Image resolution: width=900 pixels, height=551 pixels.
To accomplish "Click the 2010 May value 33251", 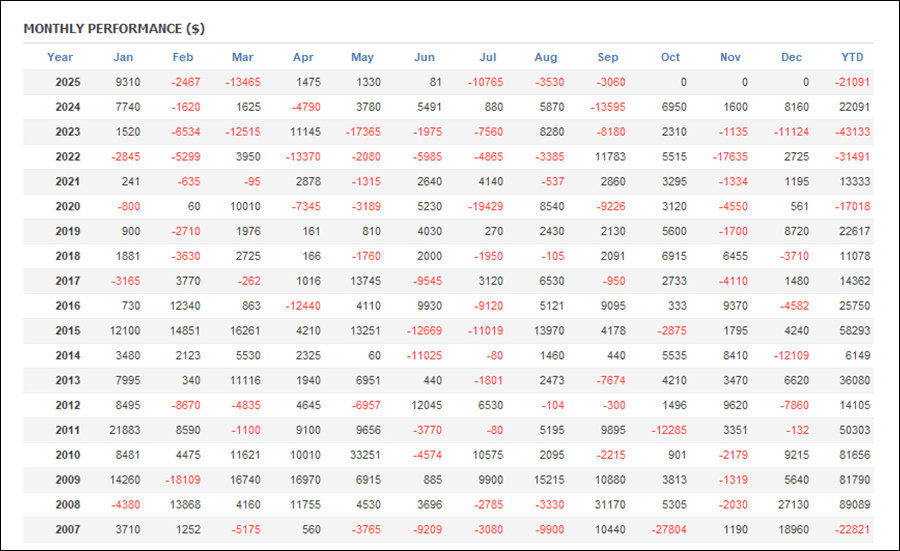I will coord(362,455).
